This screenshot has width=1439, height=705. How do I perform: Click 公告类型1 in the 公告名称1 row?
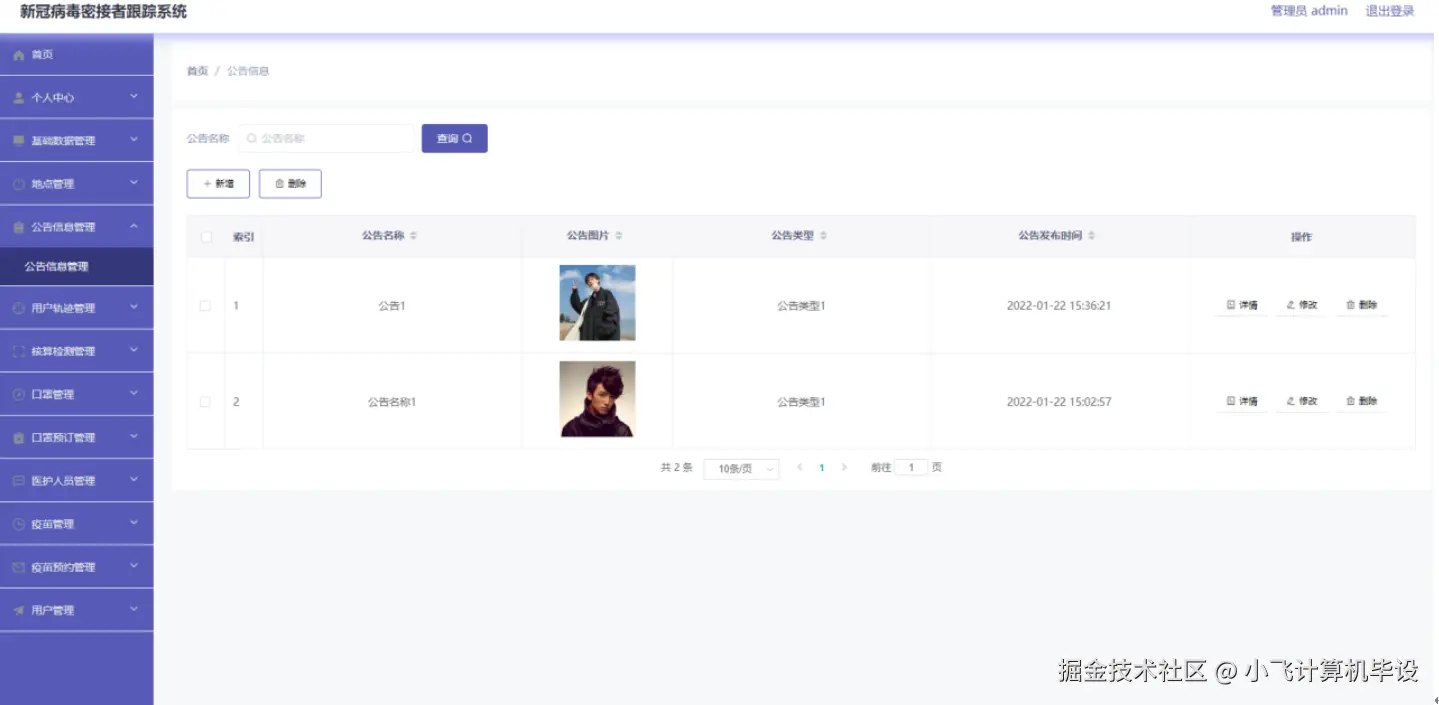(801, 402)
